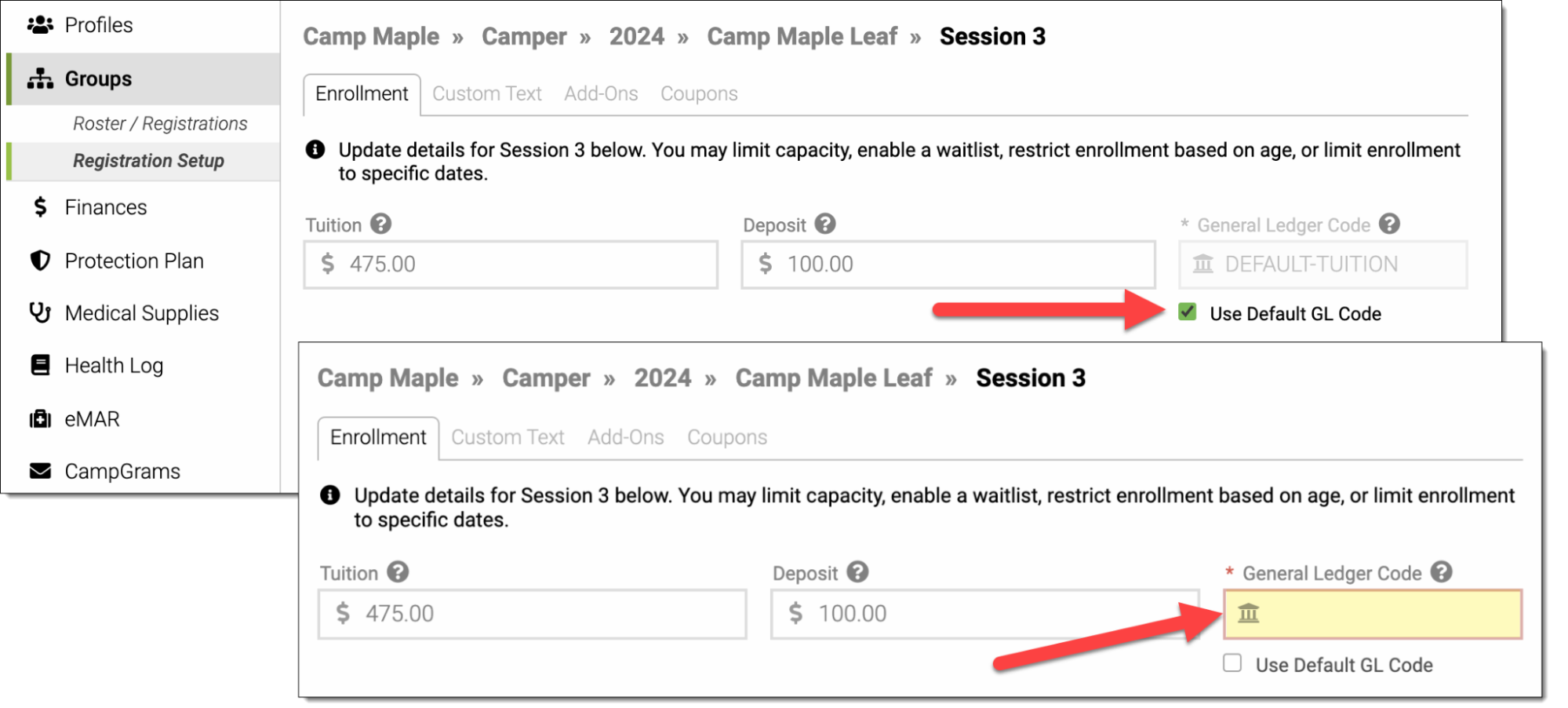Uncheck the checked Use Default GL Code box

pyautogui.click(x=1188, y=312)
